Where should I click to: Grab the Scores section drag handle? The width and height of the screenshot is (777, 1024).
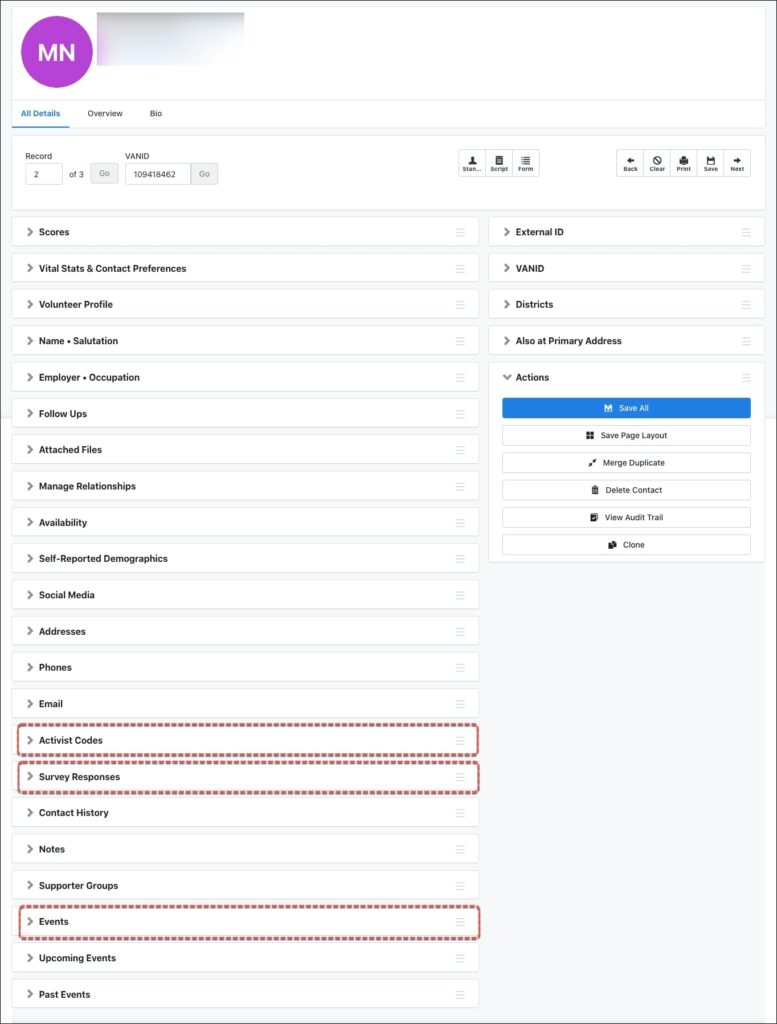coord(460,232)
